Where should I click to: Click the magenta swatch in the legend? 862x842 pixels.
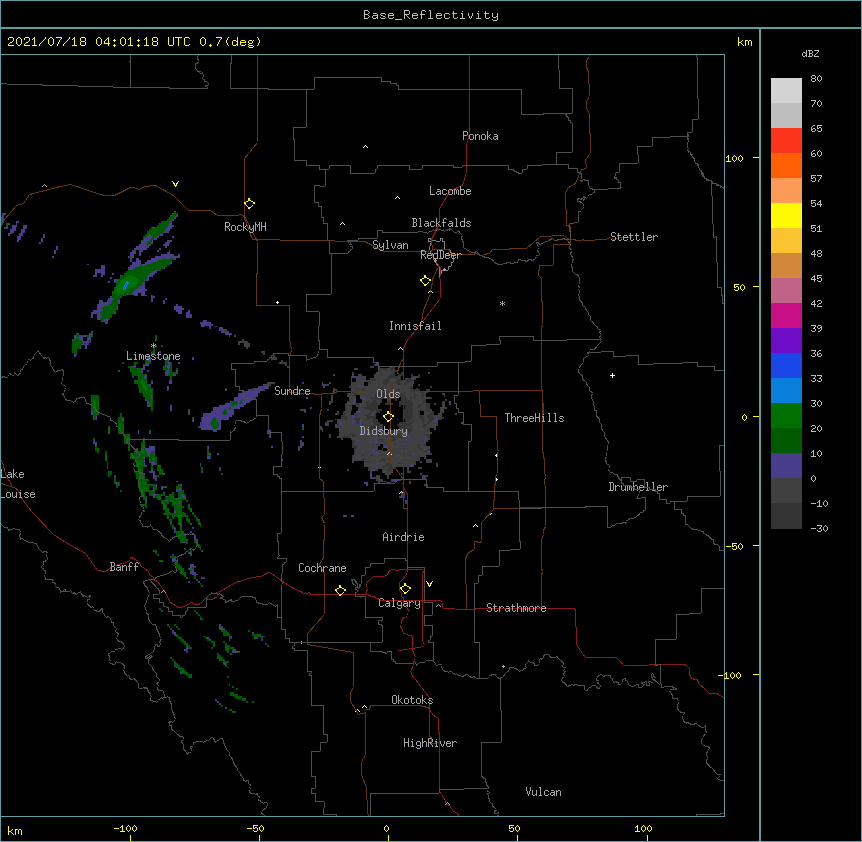786,315
